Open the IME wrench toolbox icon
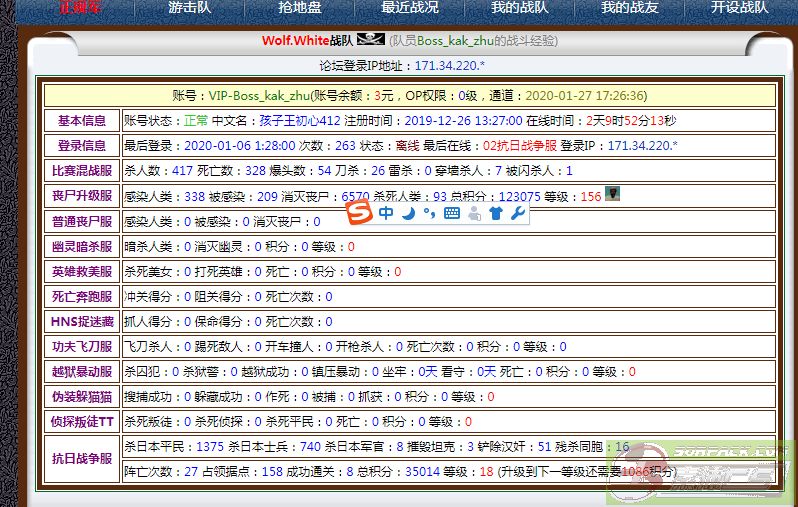 pos(517,213)
